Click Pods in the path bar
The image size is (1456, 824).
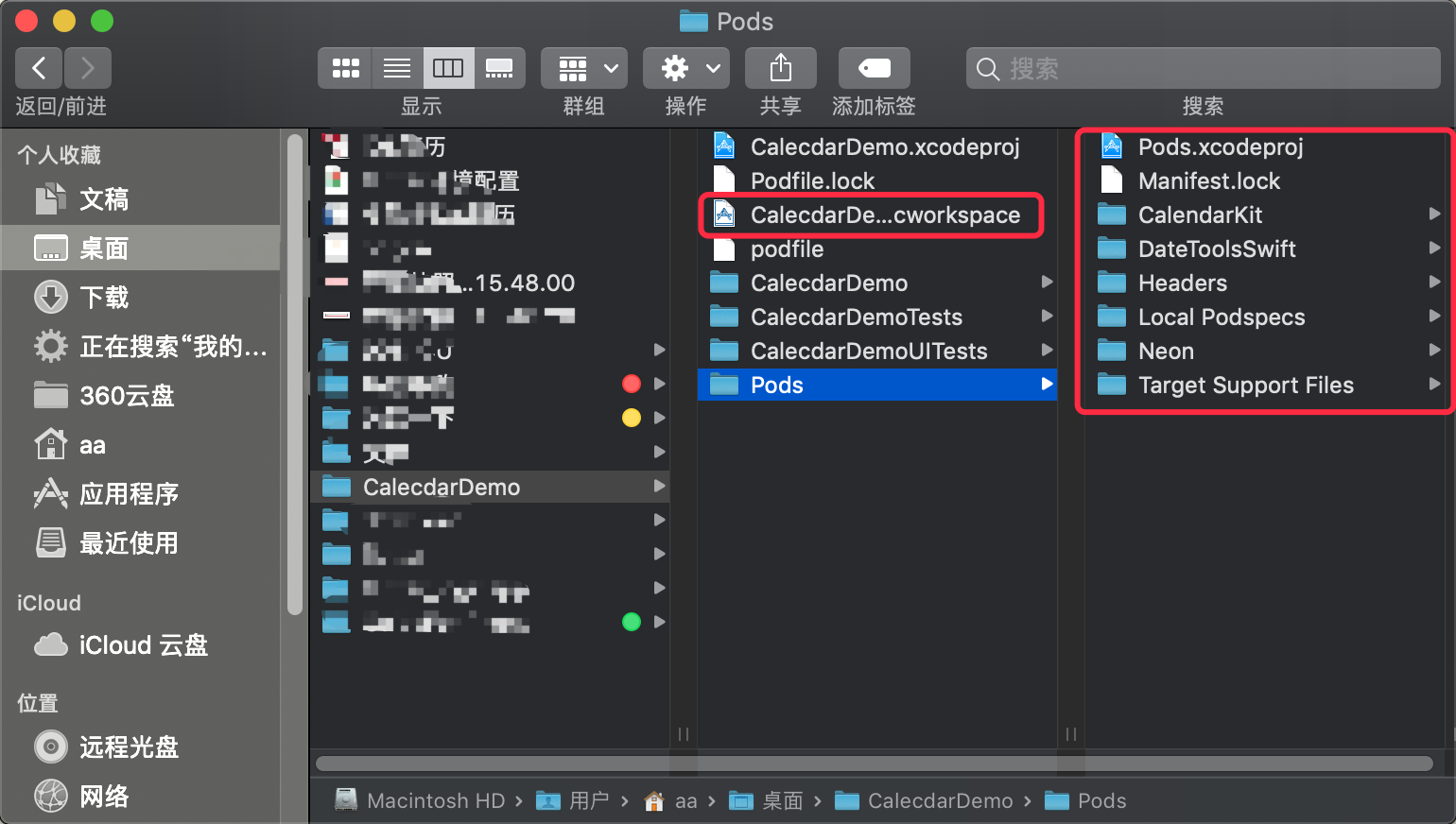1085,800
